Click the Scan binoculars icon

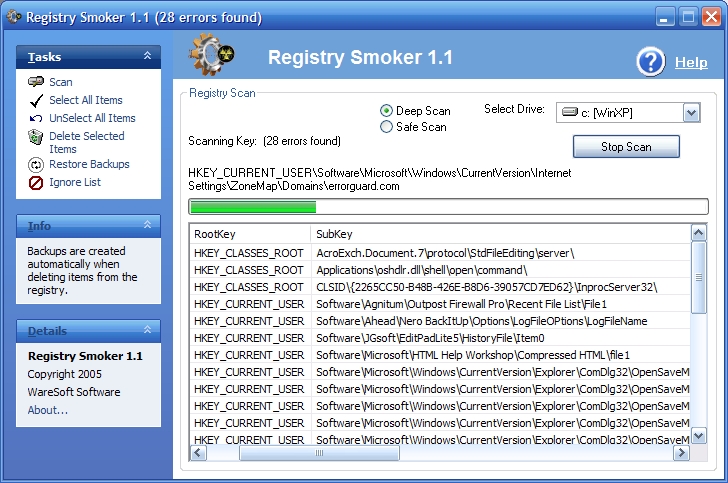[36, 82]
